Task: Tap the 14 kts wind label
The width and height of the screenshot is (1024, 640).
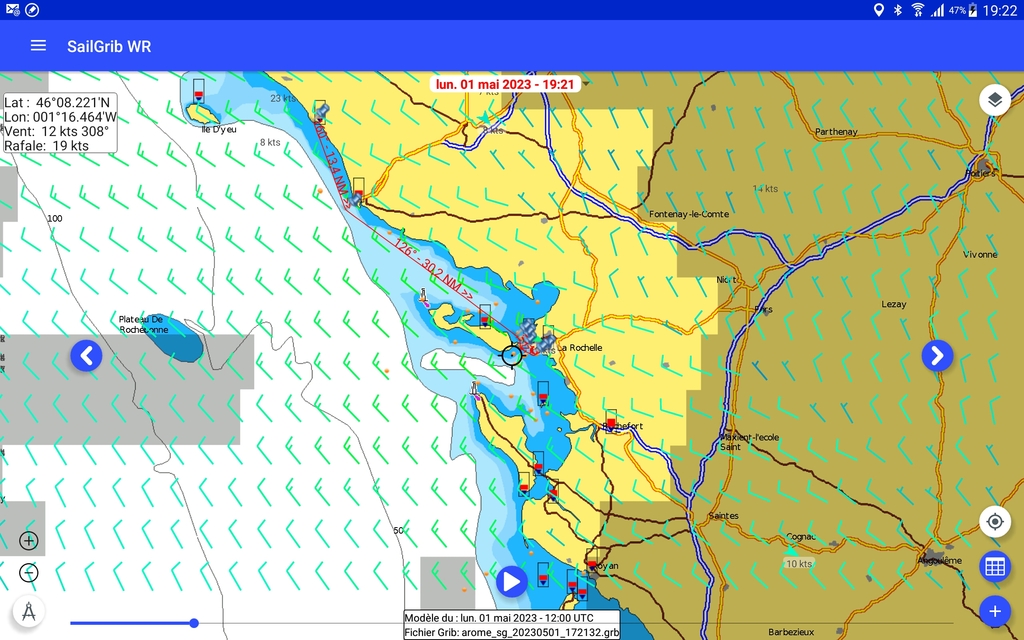Action: coord(765,189)
